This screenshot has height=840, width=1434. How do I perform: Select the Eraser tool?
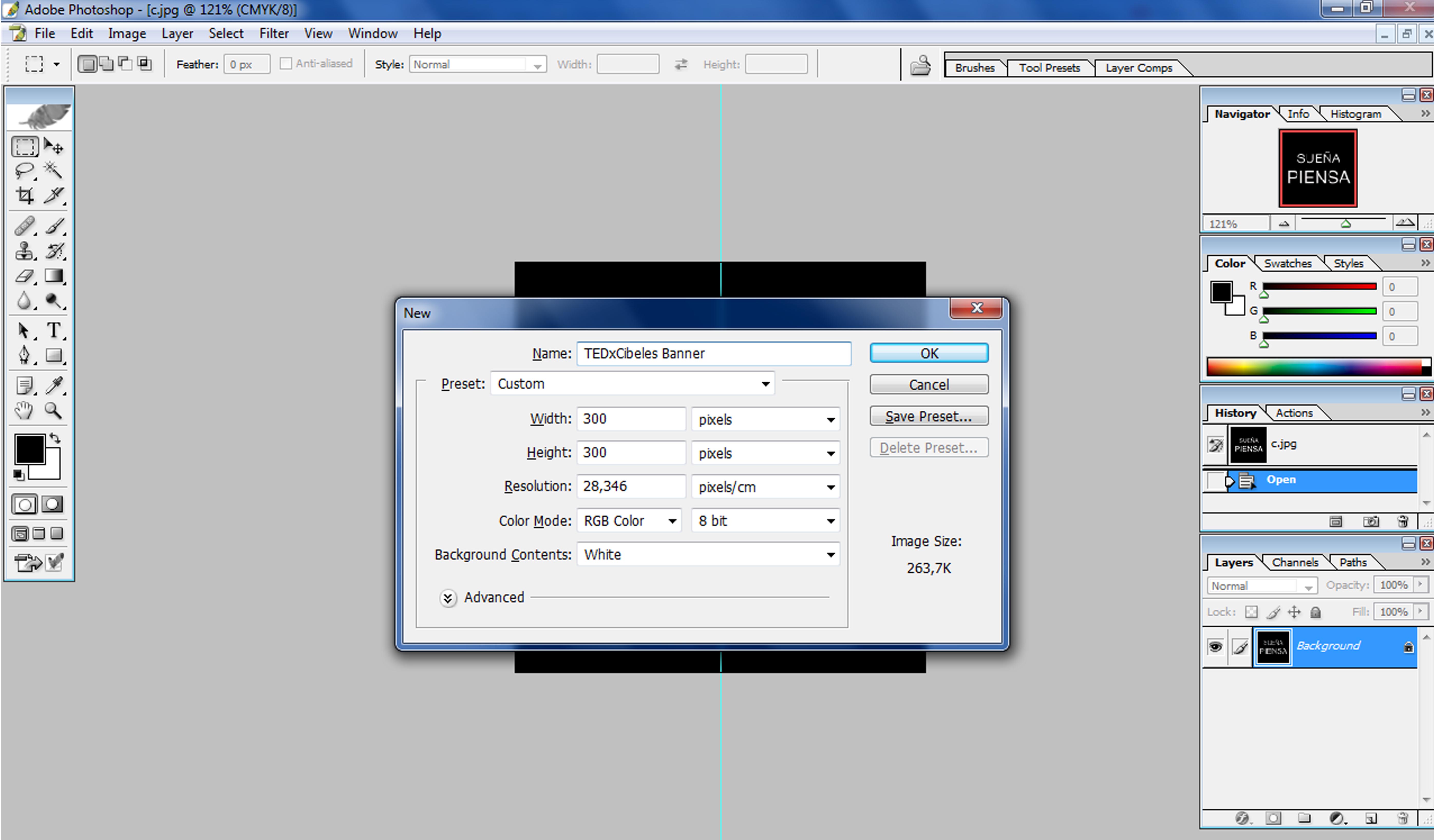click(x=24, y=276)
